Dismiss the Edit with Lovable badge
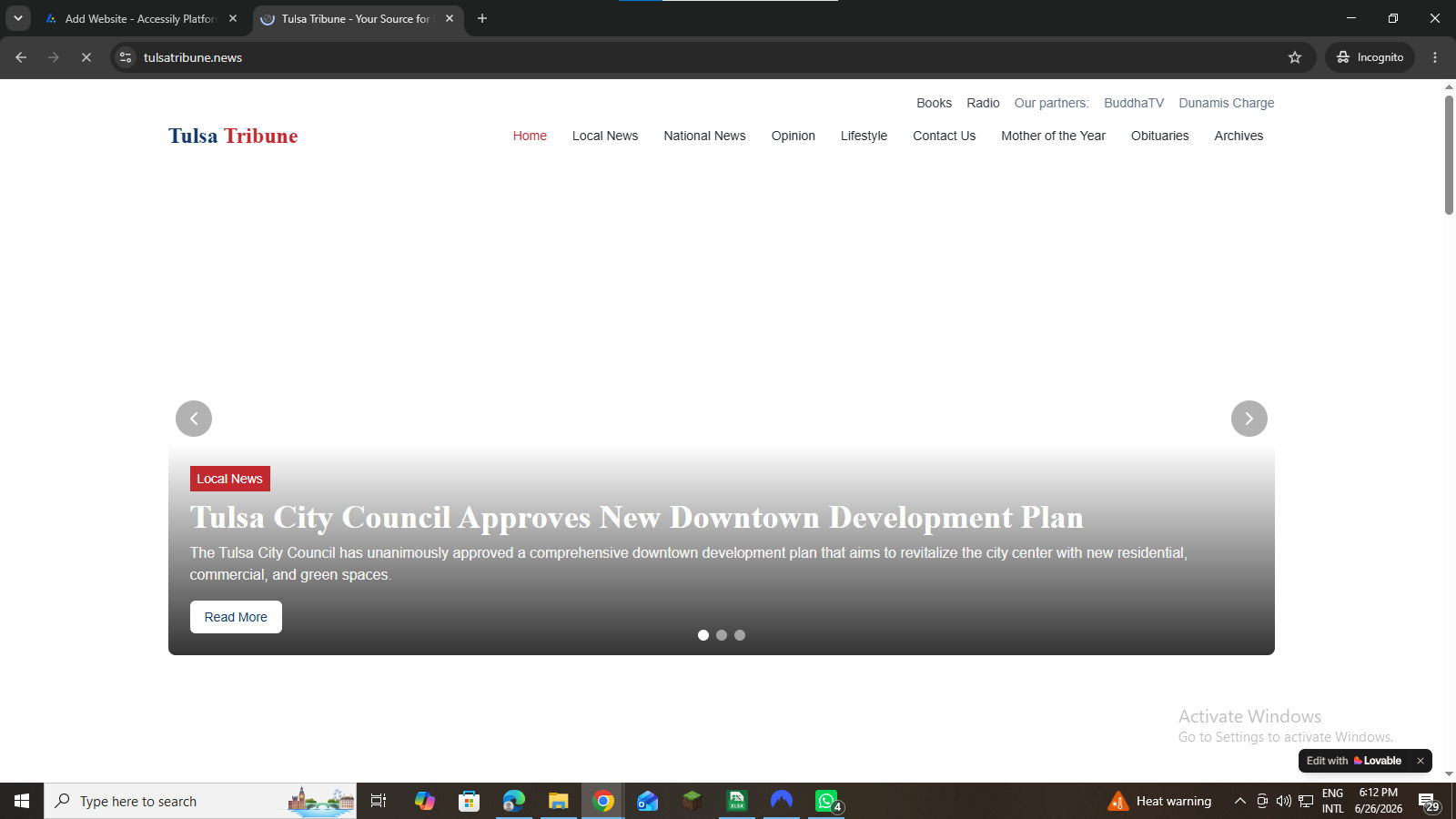 click(1420, 761)
